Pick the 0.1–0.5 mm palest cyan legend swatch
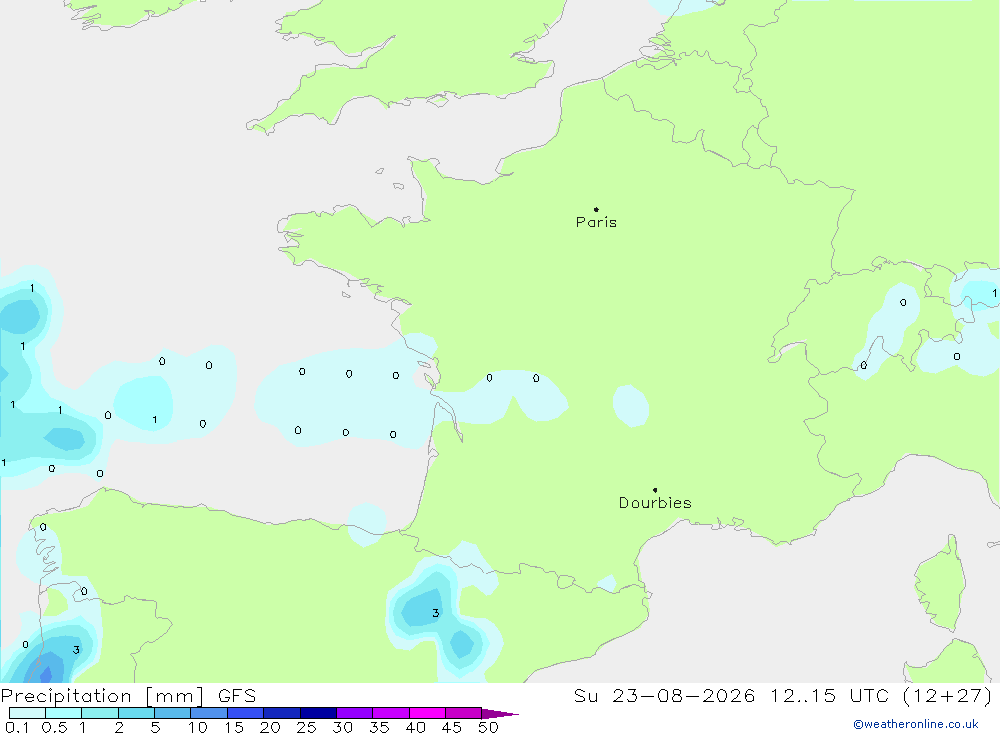Image resolution: width=1000 pixels, height=733 pixels. 27,713
